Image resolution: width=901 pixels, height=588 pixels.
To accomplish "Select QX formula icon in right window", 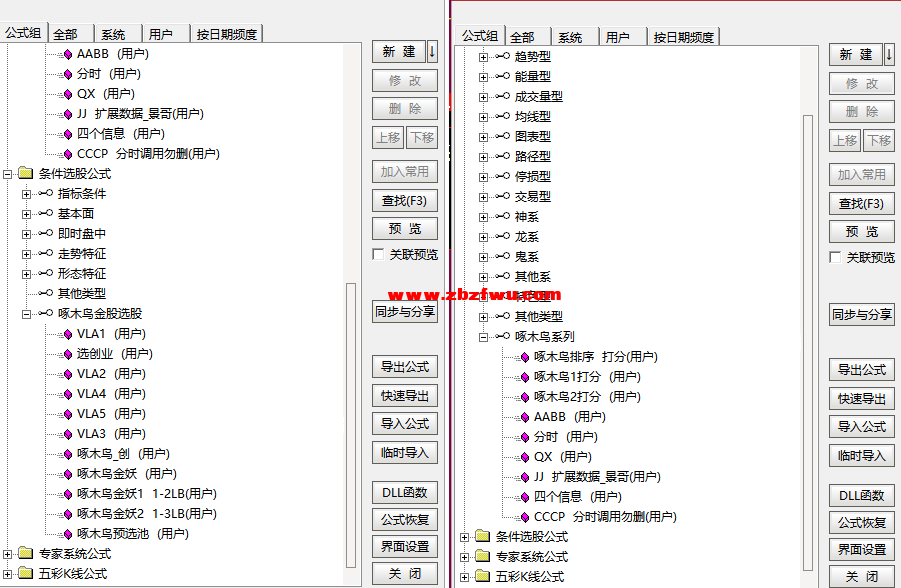I will pyautogui.click(x=525, y=458).
